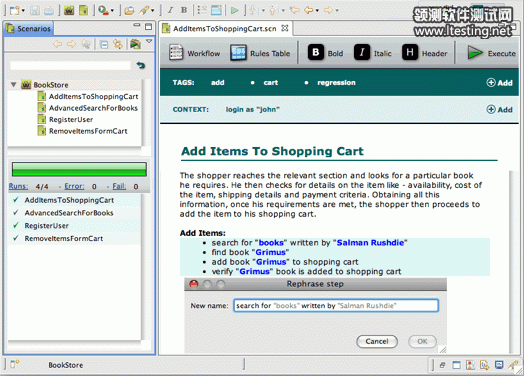Select the AddItemsToShoppingCart.scn editor tab
524x376 pixels.
coord(225,29)
